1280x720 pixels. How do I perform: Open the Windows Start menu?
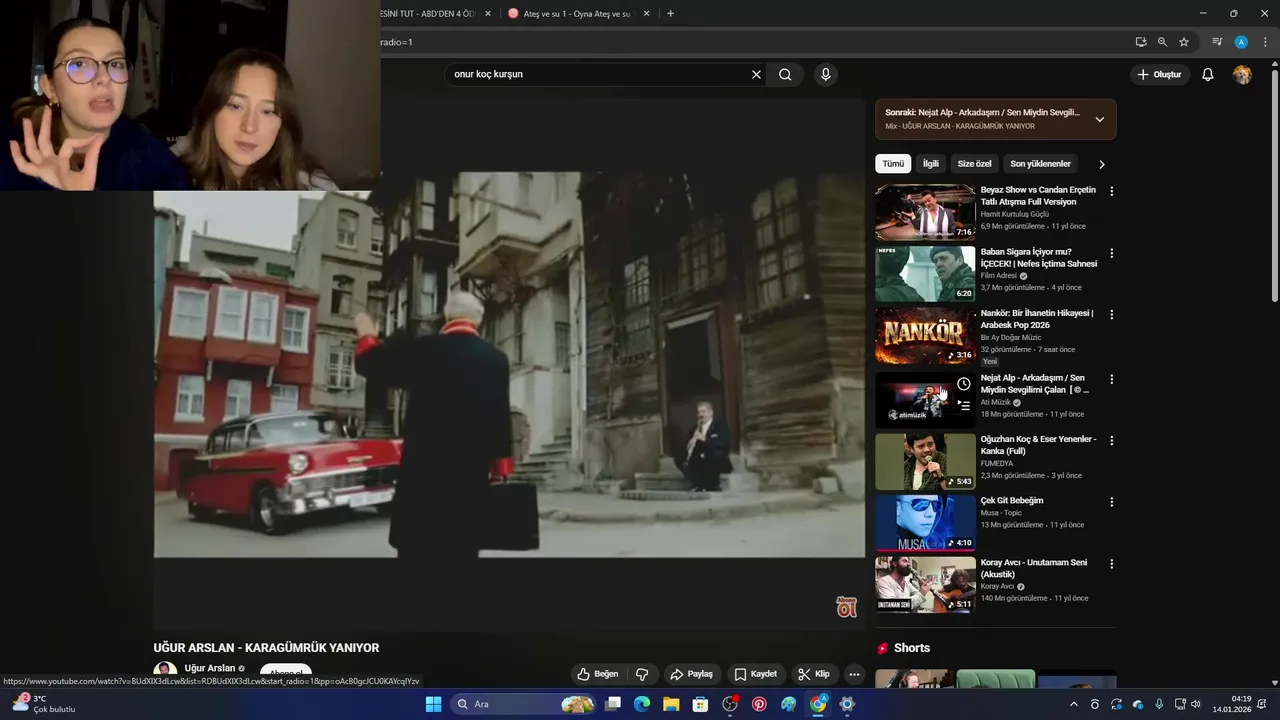coord(433,704)
